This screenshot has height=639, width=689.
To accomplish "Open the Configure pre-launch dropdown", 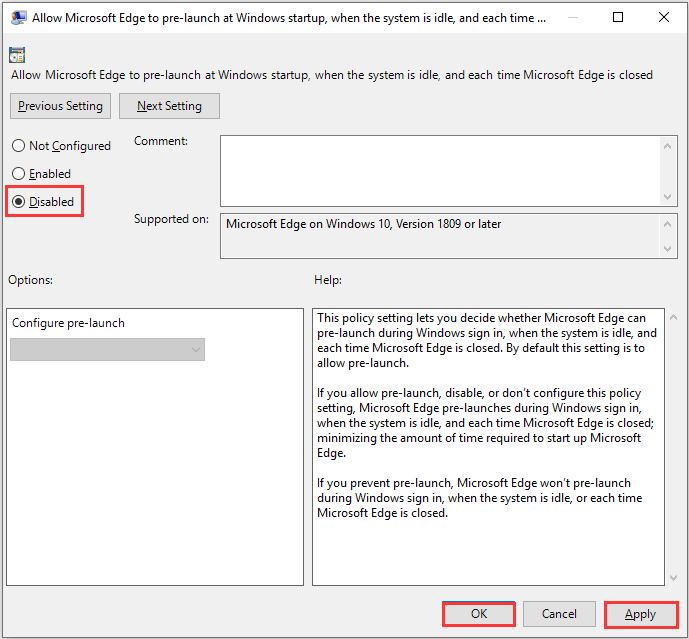I will coord(108,349).
